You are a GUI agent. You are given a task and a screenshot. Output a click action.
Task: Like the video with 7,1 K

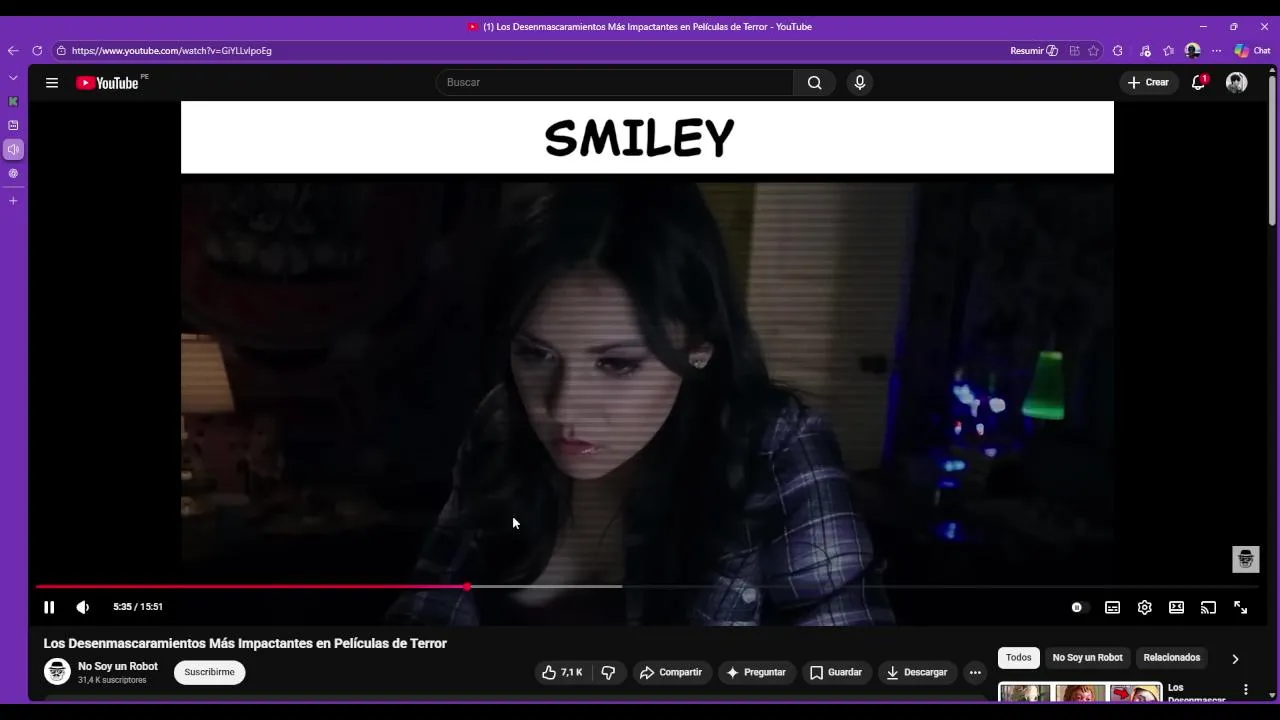562,672
